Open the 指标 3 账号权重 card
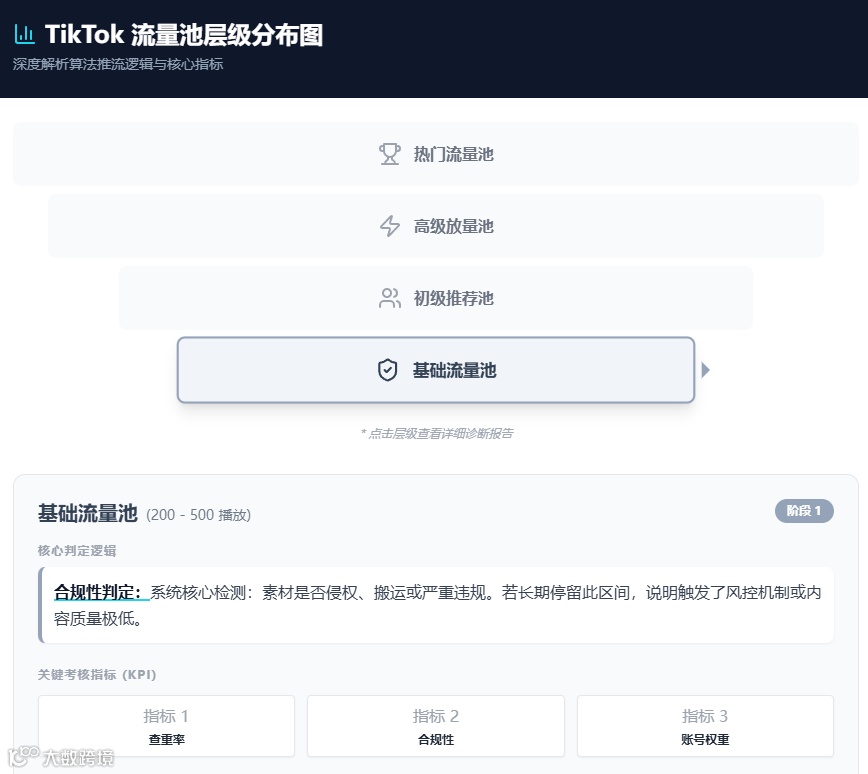868x774 pixels. [705, 726]
